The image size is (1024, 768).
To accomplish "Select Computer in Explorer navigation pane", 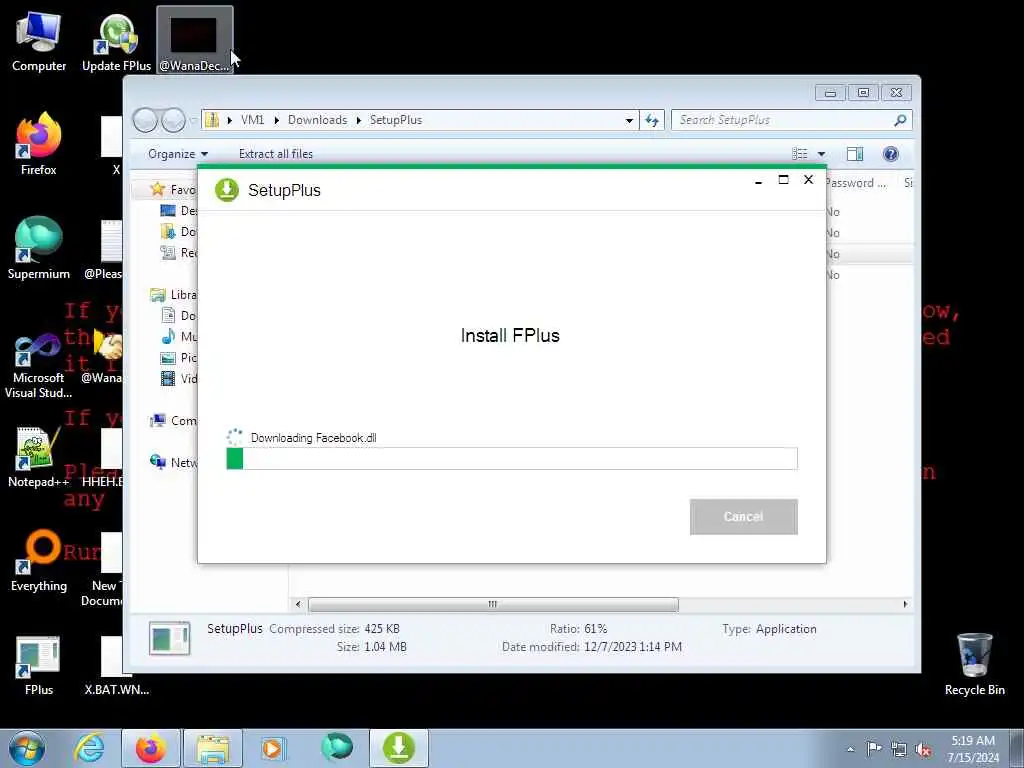I will click(174, 421).
